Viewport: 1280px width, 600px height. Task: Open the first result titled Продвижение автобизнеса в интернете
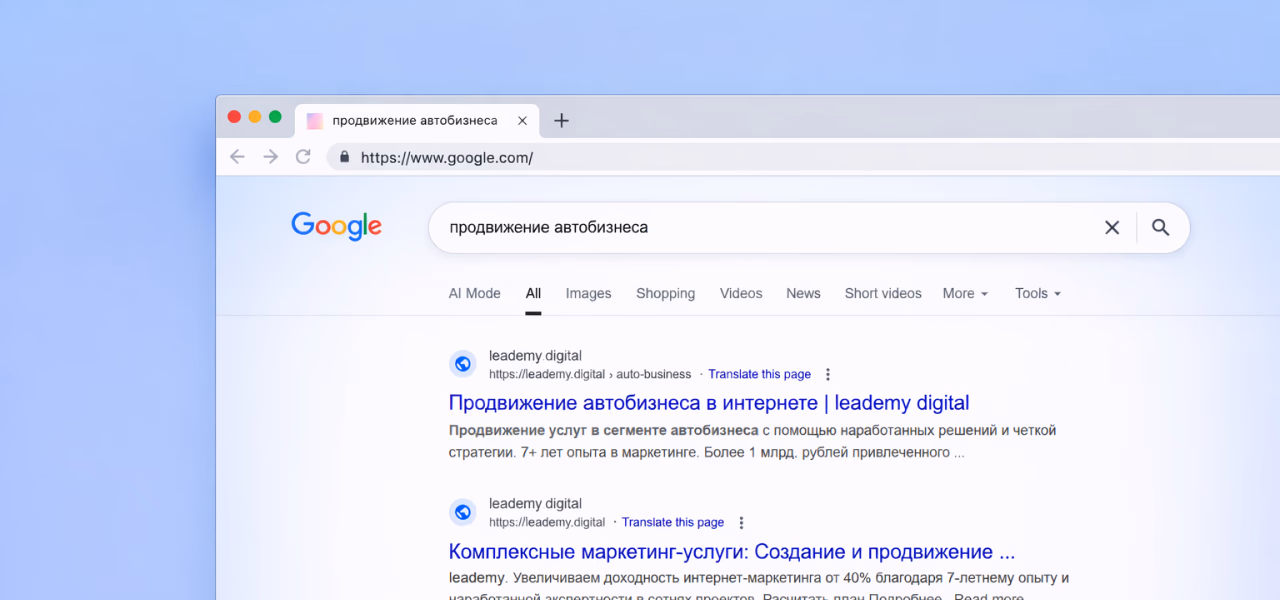(x=708, y=402)
